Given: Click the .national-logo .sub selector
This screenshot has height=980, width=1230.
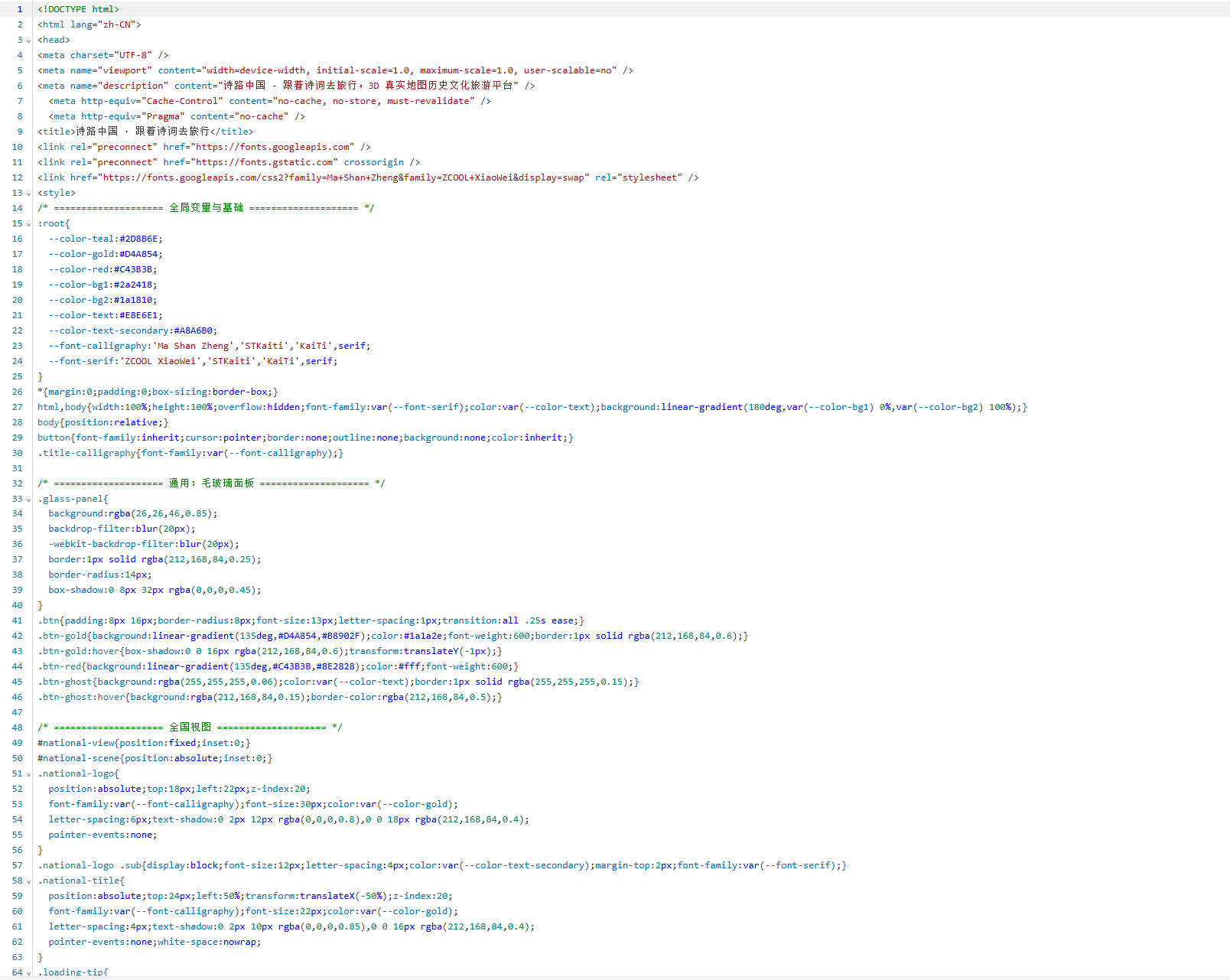Looking at the screenshot, I should 89,865.
